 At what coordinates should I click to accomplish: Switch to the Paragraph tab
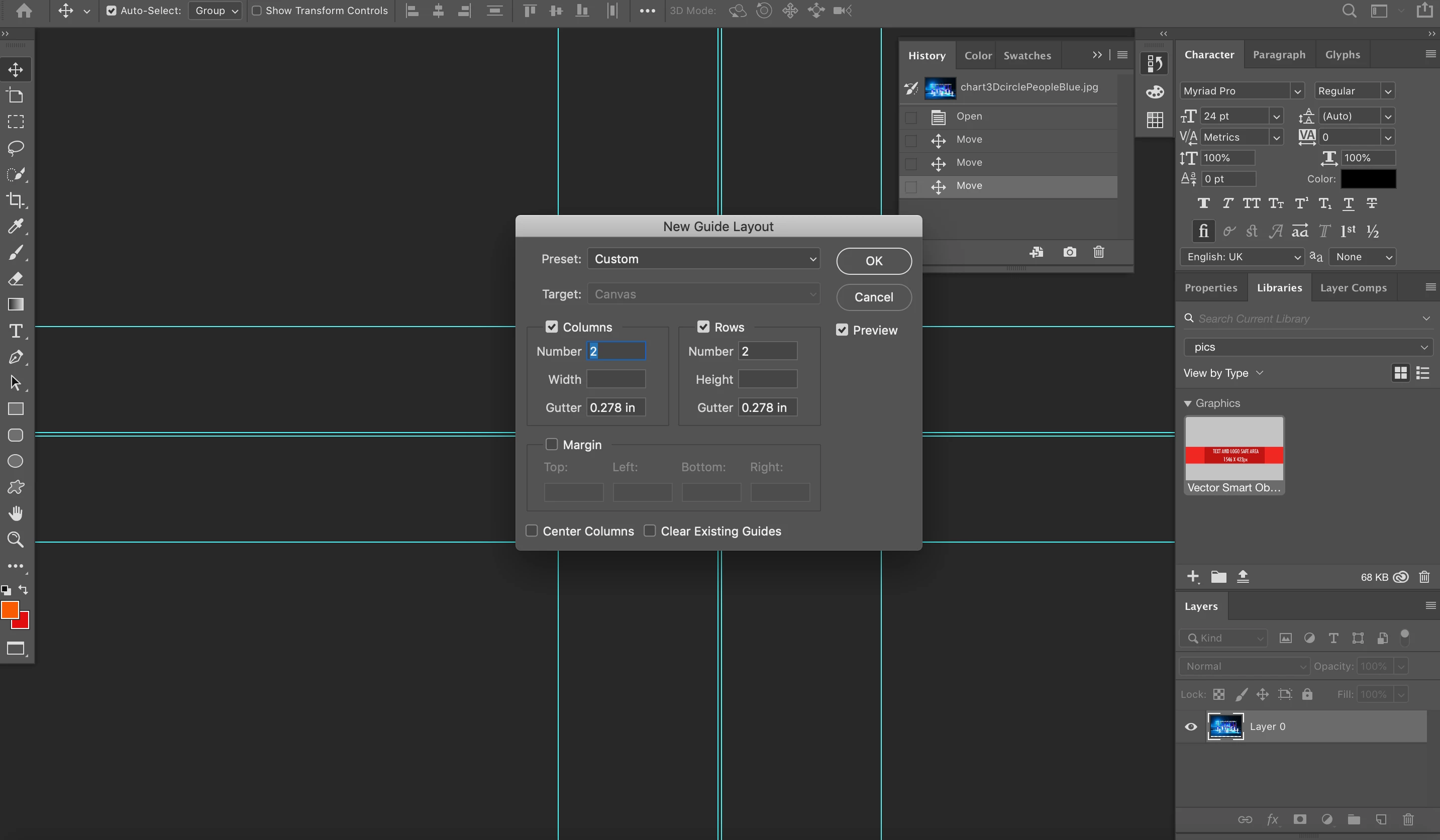pyautogui.click(x=1279, y=55)
